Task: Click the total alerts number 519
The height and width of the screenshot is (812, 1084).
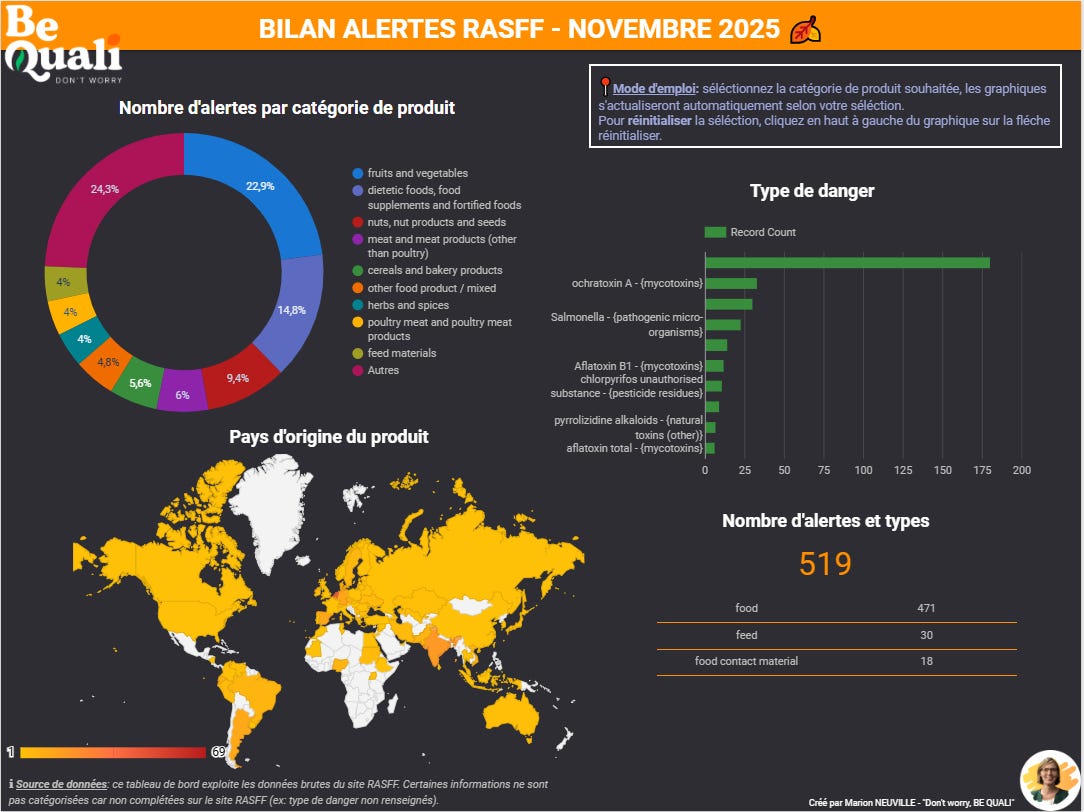Action: click(825, 564)
